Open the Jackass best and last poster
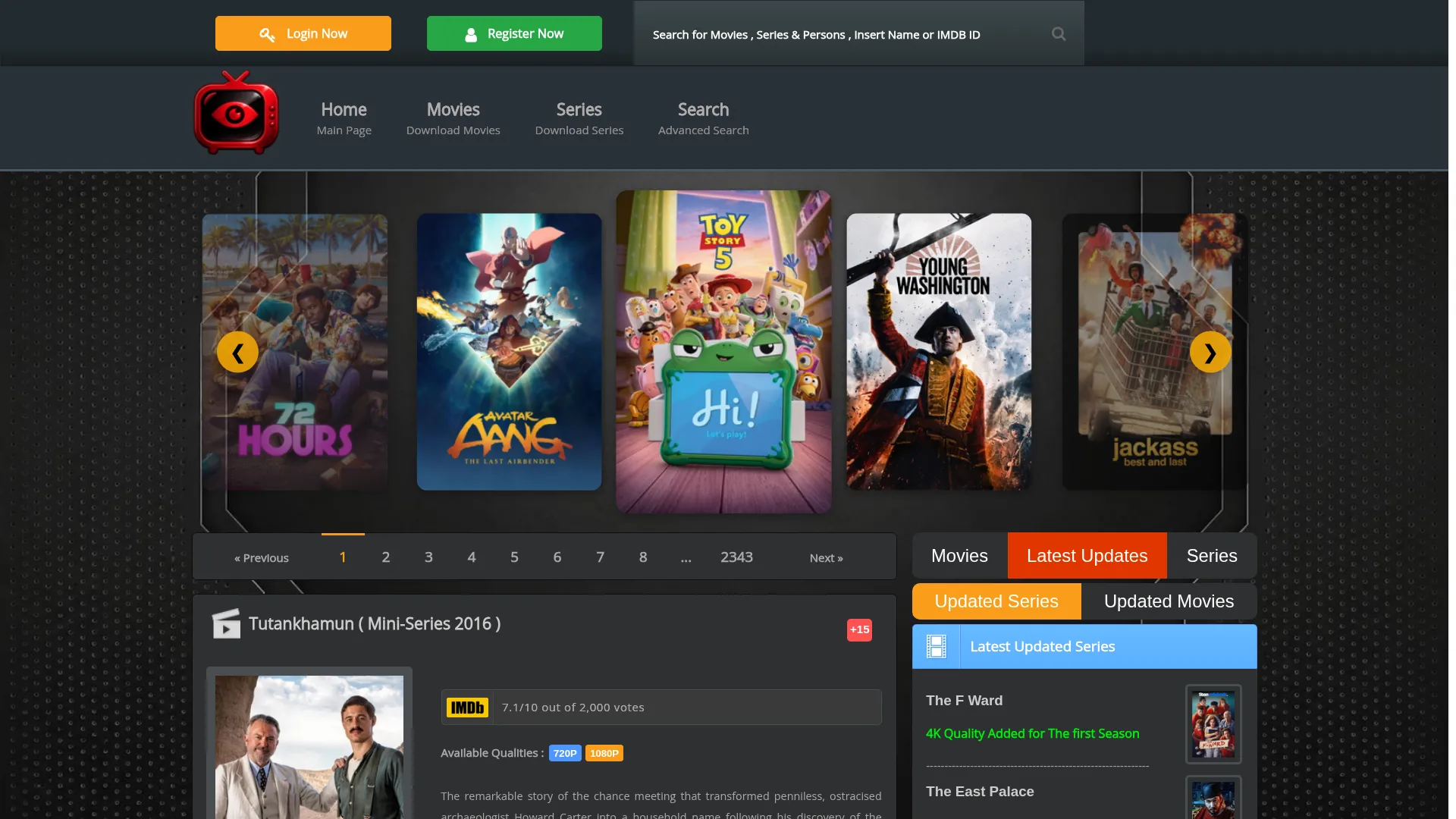The image size is (1456, 819). point(1154,352)
